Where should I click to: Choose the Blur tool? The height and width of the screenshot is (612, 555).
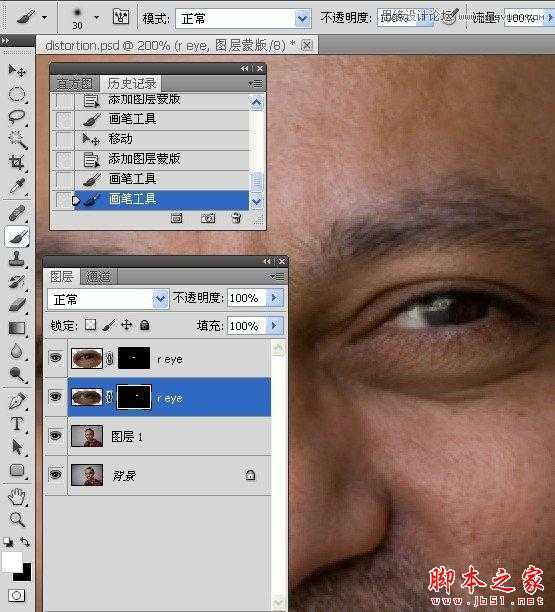pos(17,351)
